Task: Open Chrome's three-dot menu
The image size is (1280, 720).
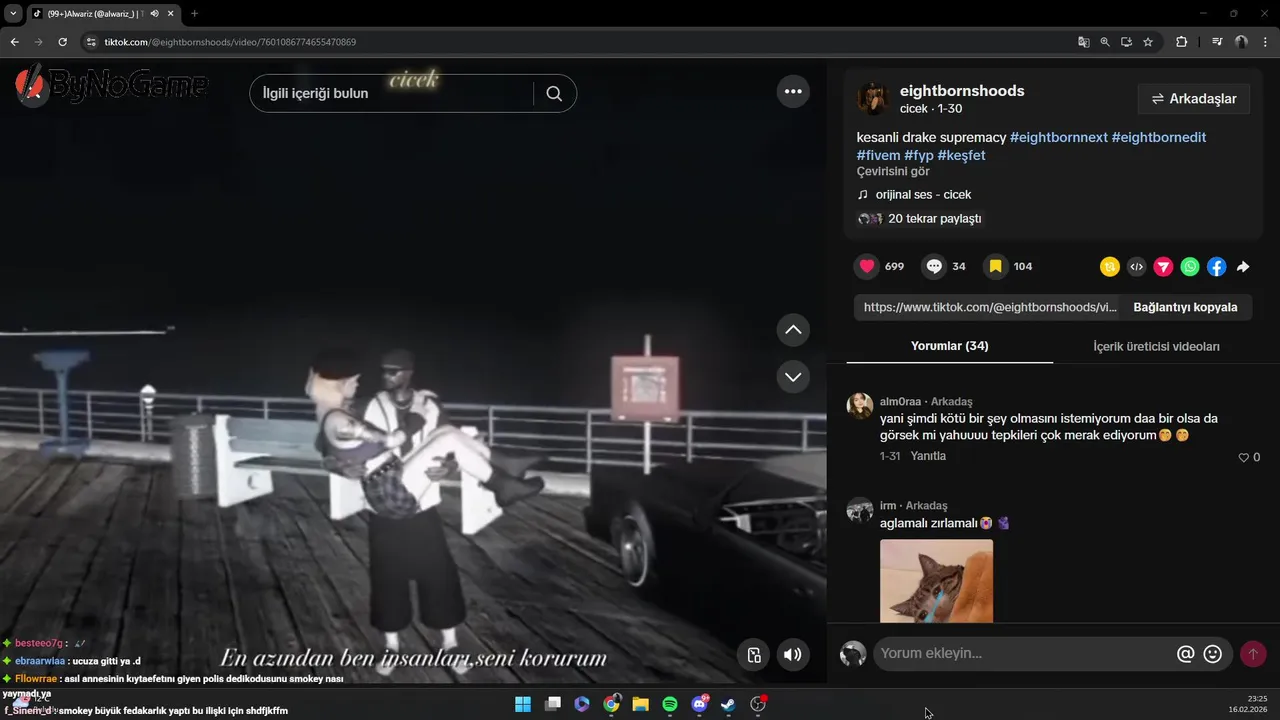Action: pos(1266,42)
